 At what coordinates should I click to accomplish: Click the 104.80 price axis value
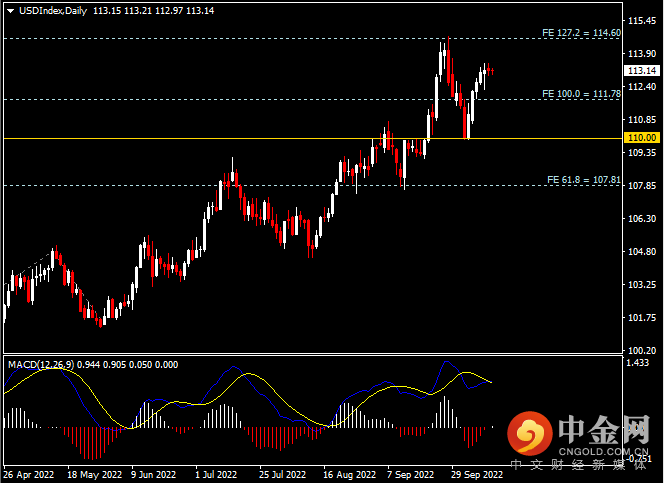[642, 252]
